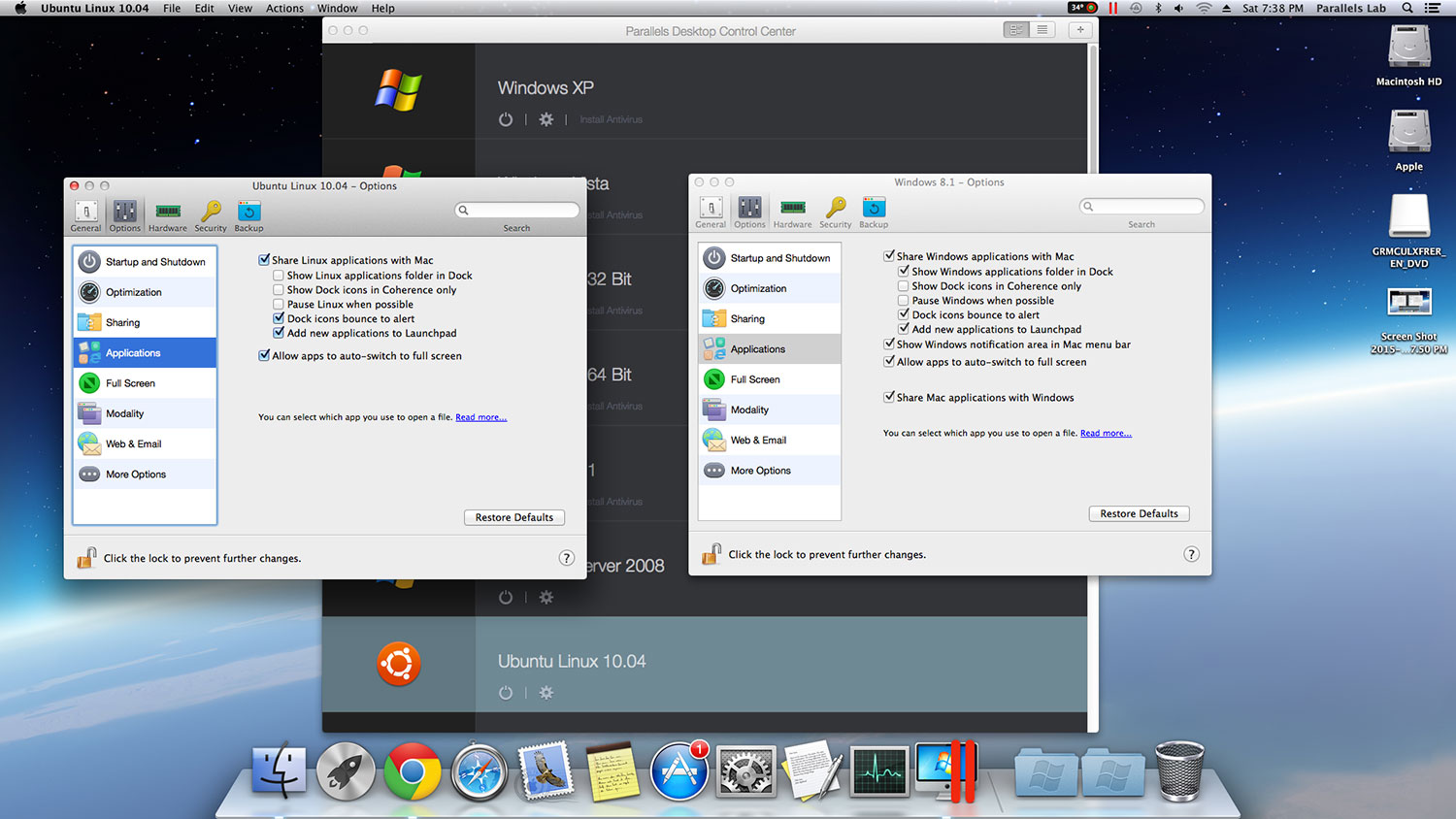The height and width of the screenshot is (819, 1456).
Task: Toggle Share Windows applications with Mac
Action: click(x=889, y=256)
